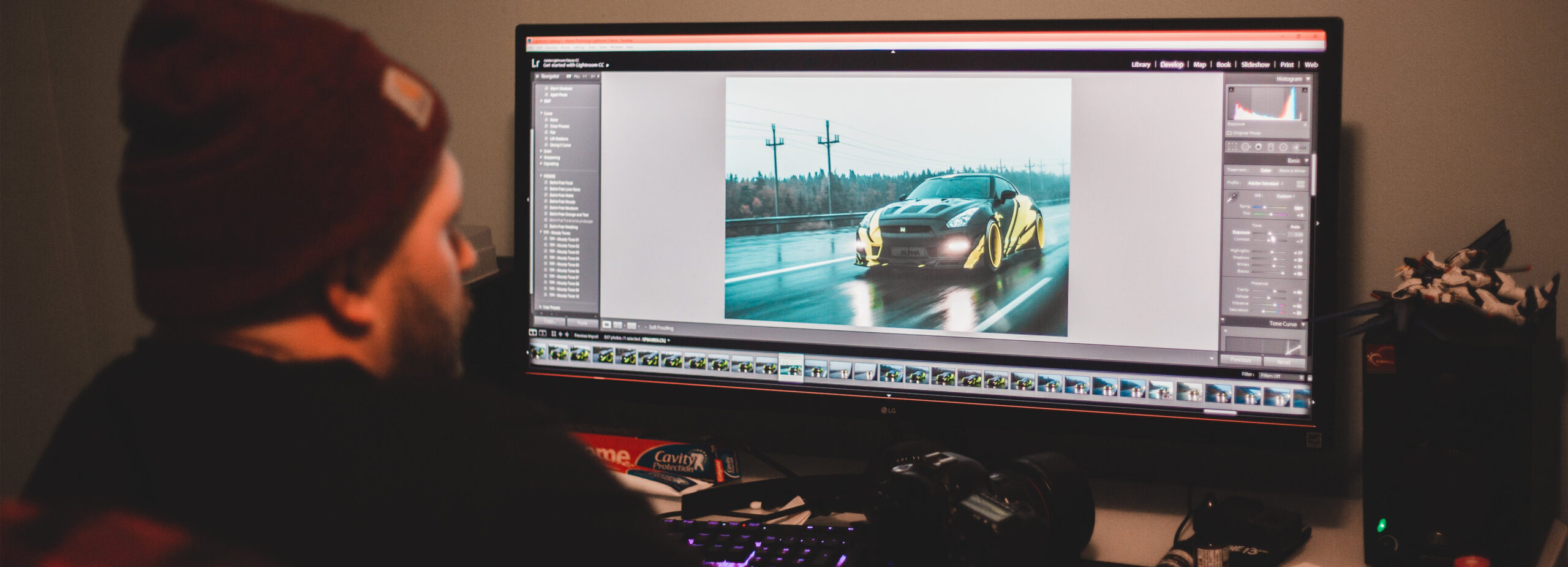1568x567 pixels.
Task: Enable Original Photo checkbox under Histogram
Action: tap(1229, 133)
